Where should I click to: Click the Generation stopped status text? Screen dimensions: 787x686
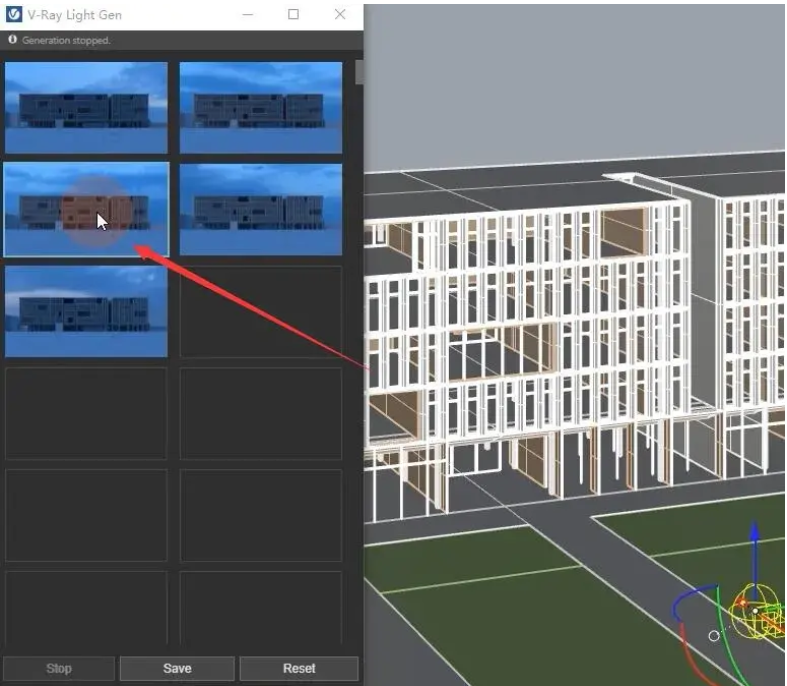coord(66,40)
